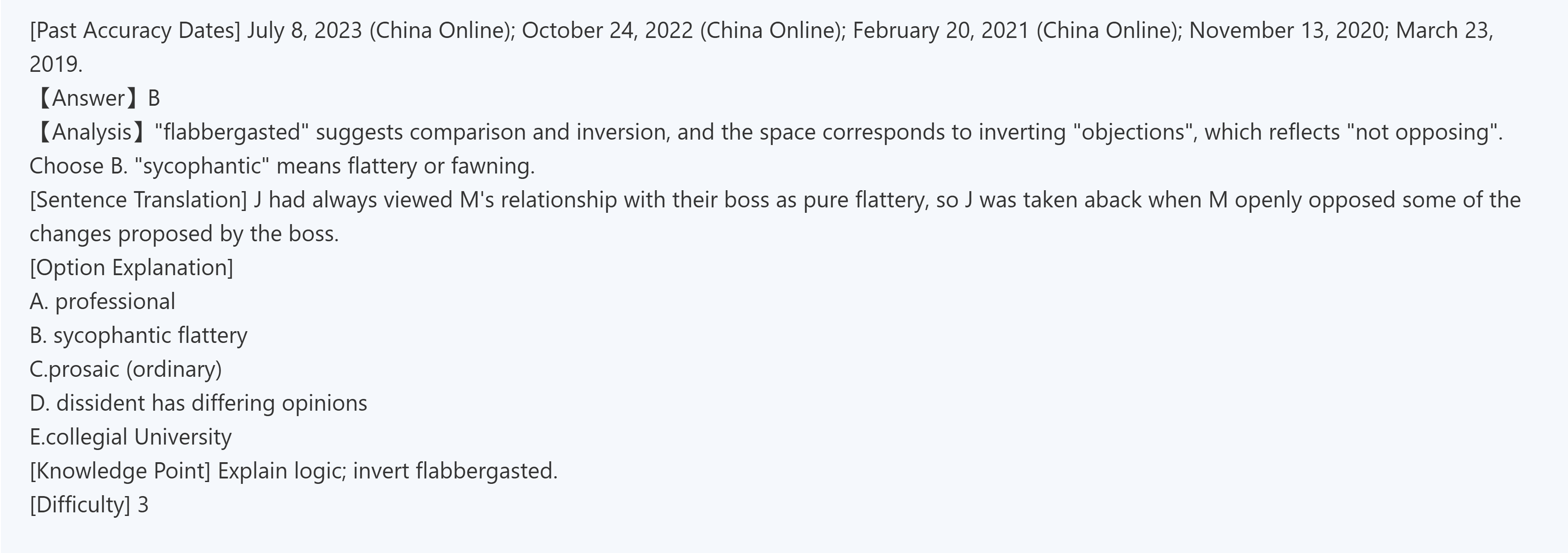Select option "A. professional"
The image size is (1568, 553).
click(x=102, y=302)
